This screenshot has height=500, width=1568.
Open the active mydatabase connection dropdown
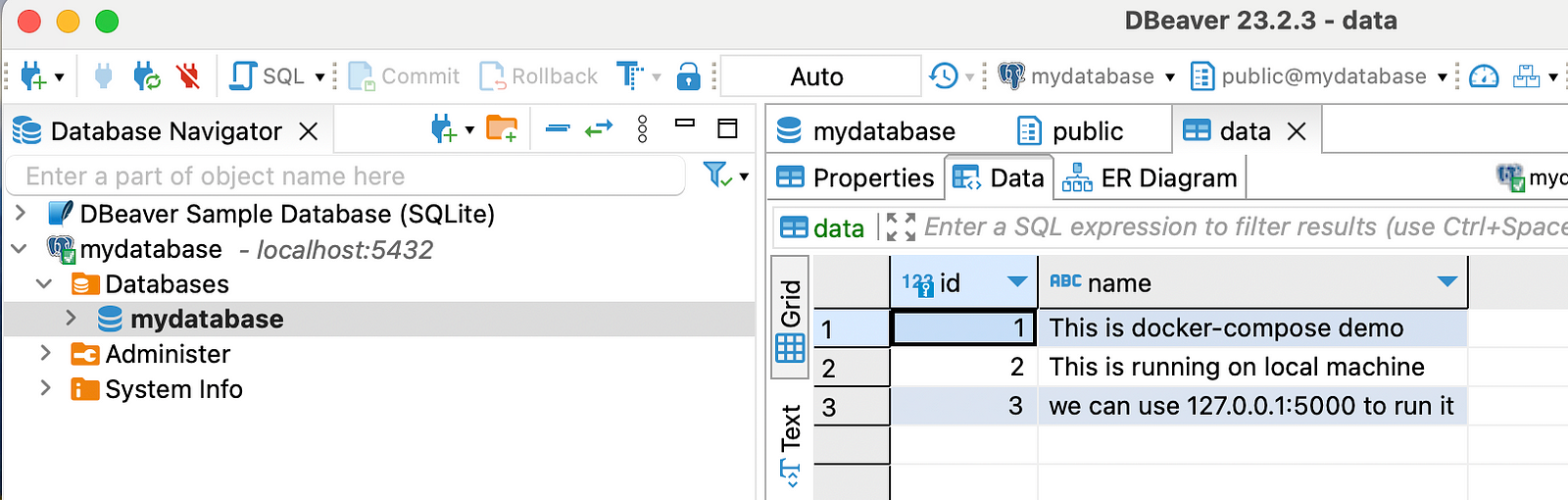(x=1086, y=75)
